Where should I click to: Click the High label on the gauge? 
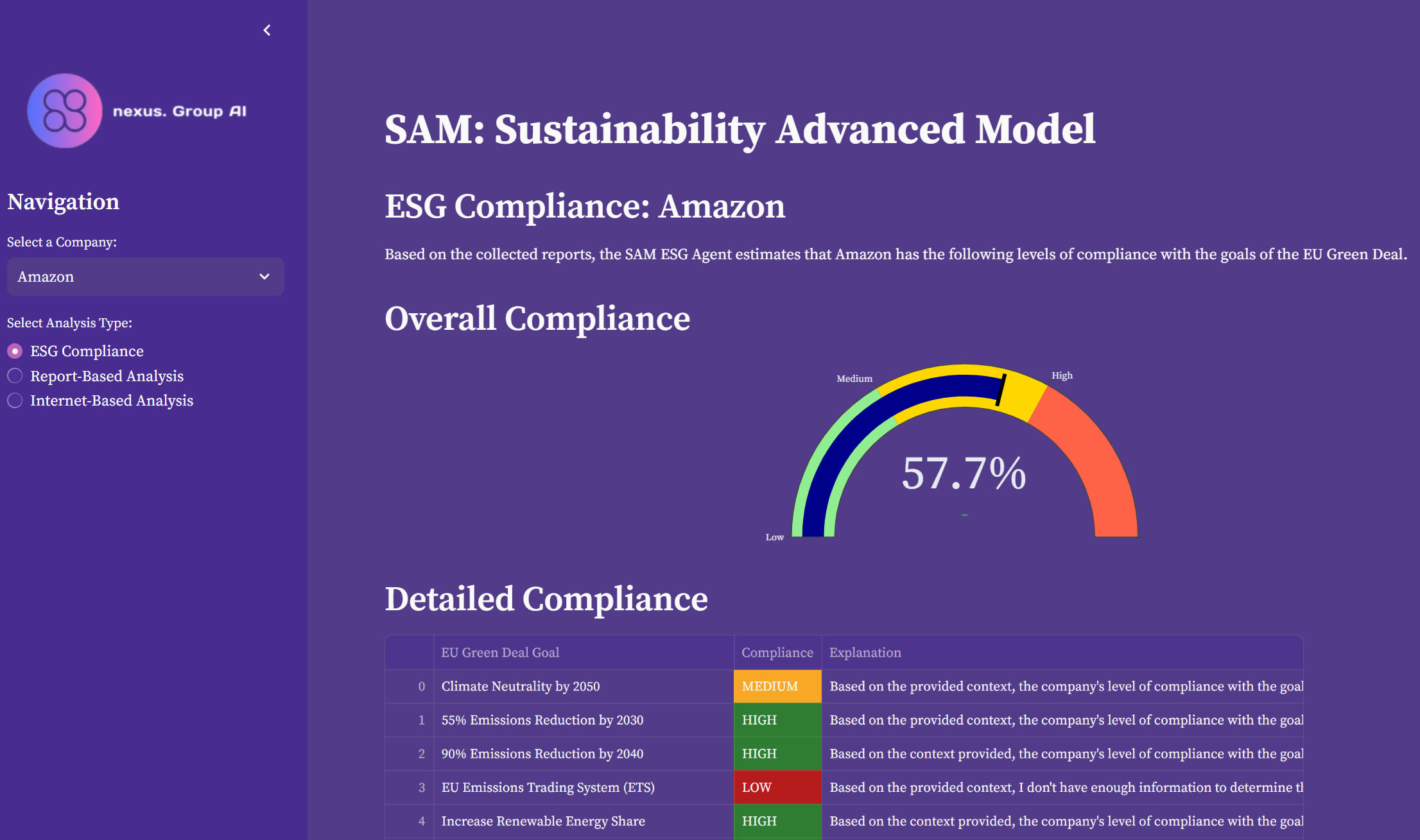[x=1062, y=375]
